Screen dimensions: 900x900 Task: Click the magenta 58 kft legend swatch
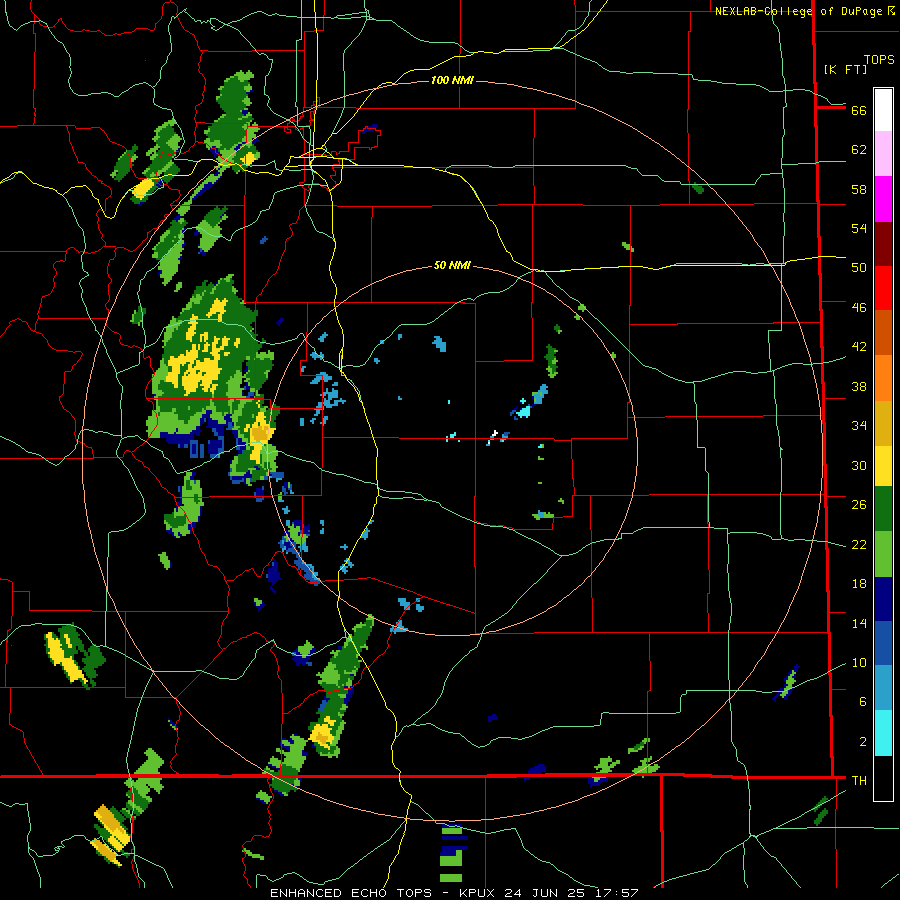point(883,199)
